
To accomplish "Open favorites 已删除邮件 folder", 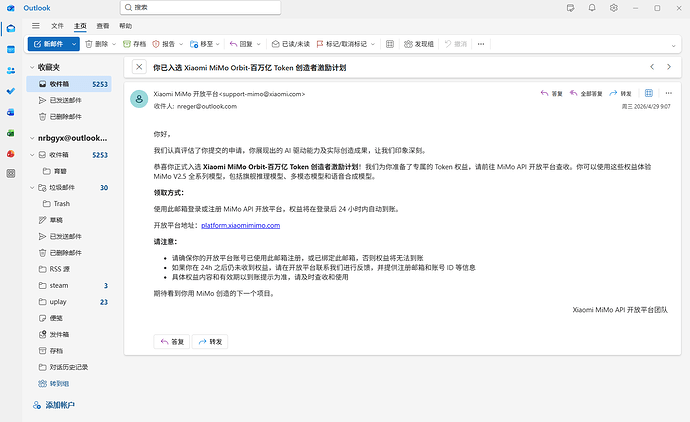I will tap(69, 117).
